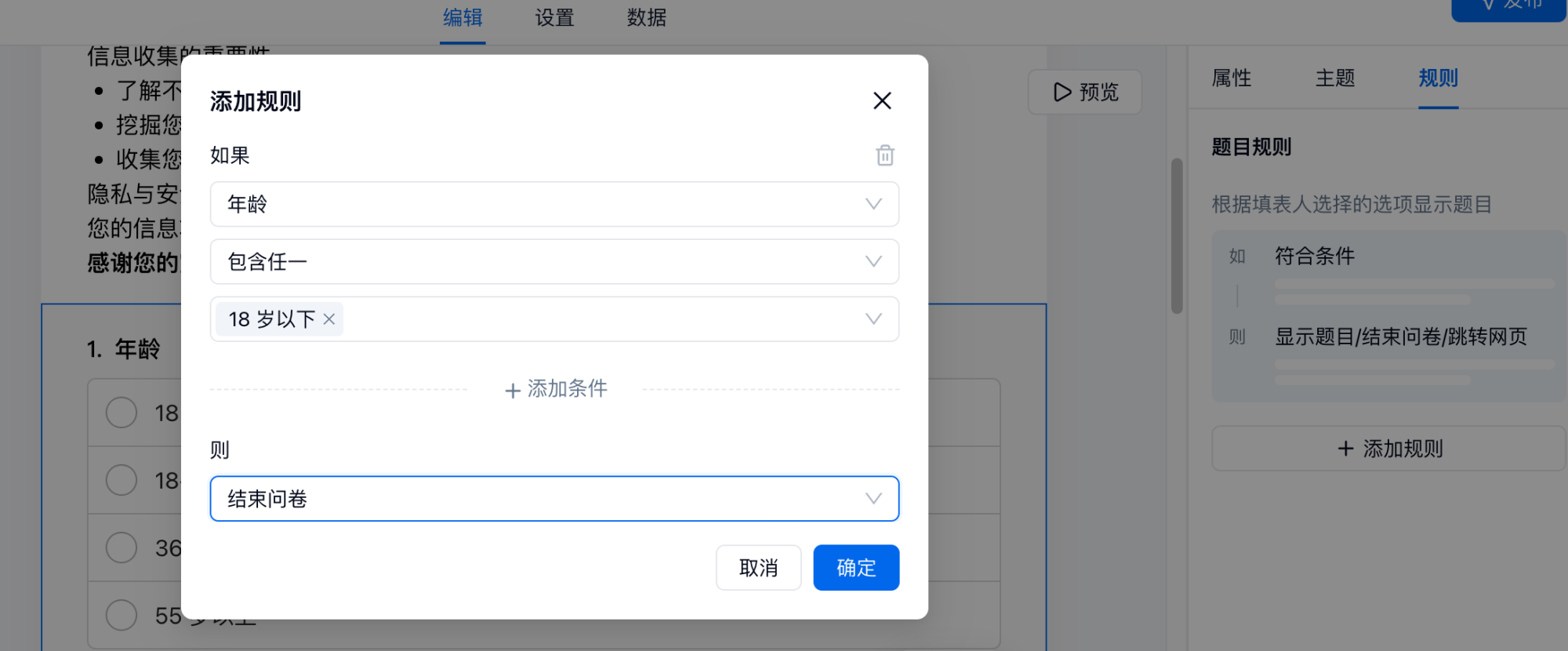Switch to the 属性 panel tab

click(1231, 78)
